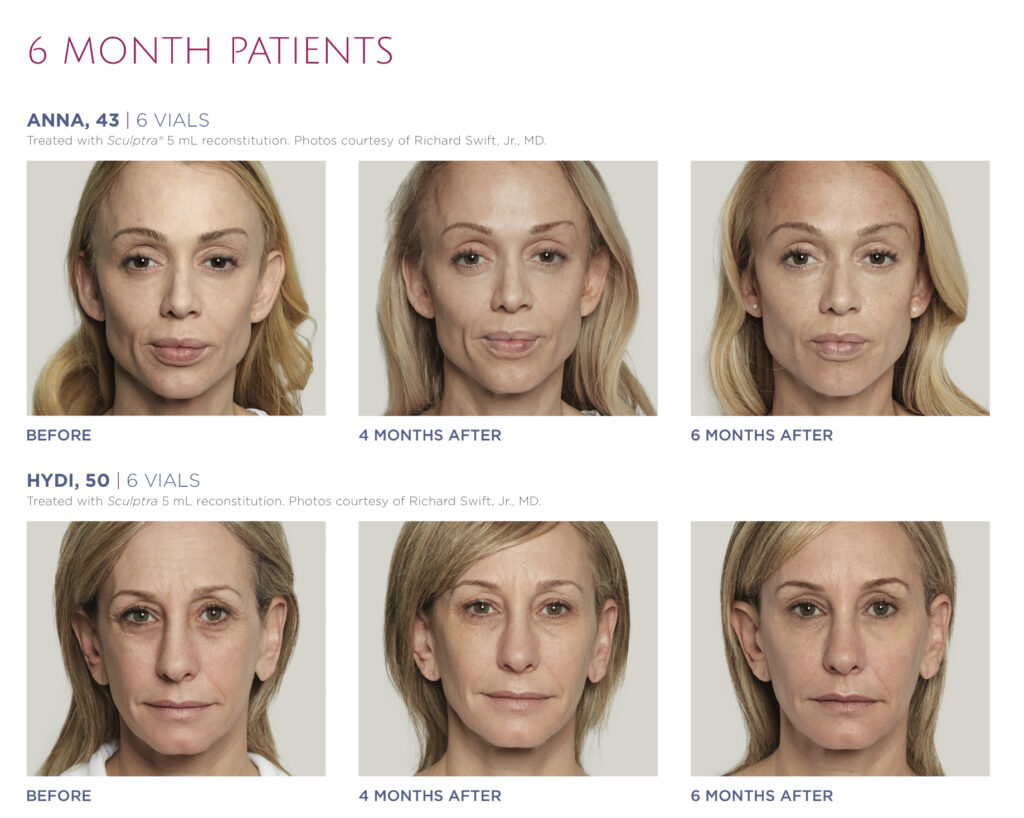Open Hydi's 4 months after photo
Screen dimensions: 1024x818
(507, 648)
